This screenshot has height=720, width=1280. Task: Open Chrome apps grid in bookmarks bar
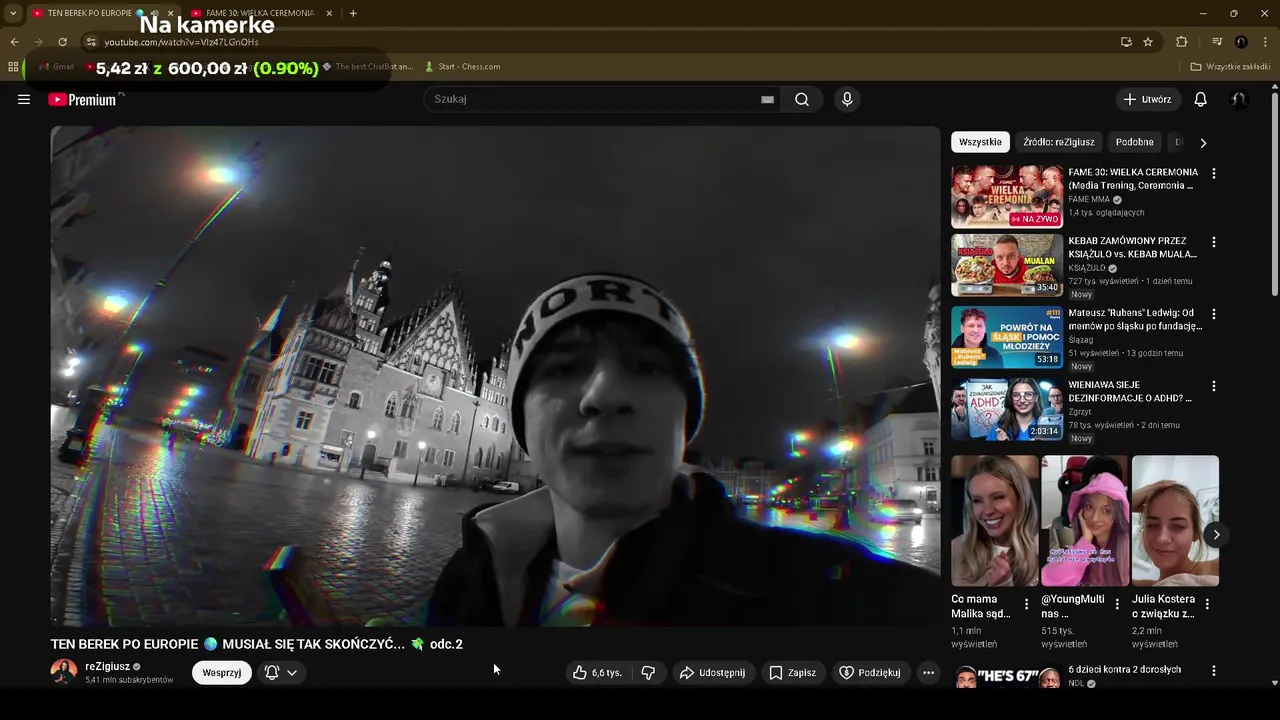pyautogui.click(x=13, y=67)
